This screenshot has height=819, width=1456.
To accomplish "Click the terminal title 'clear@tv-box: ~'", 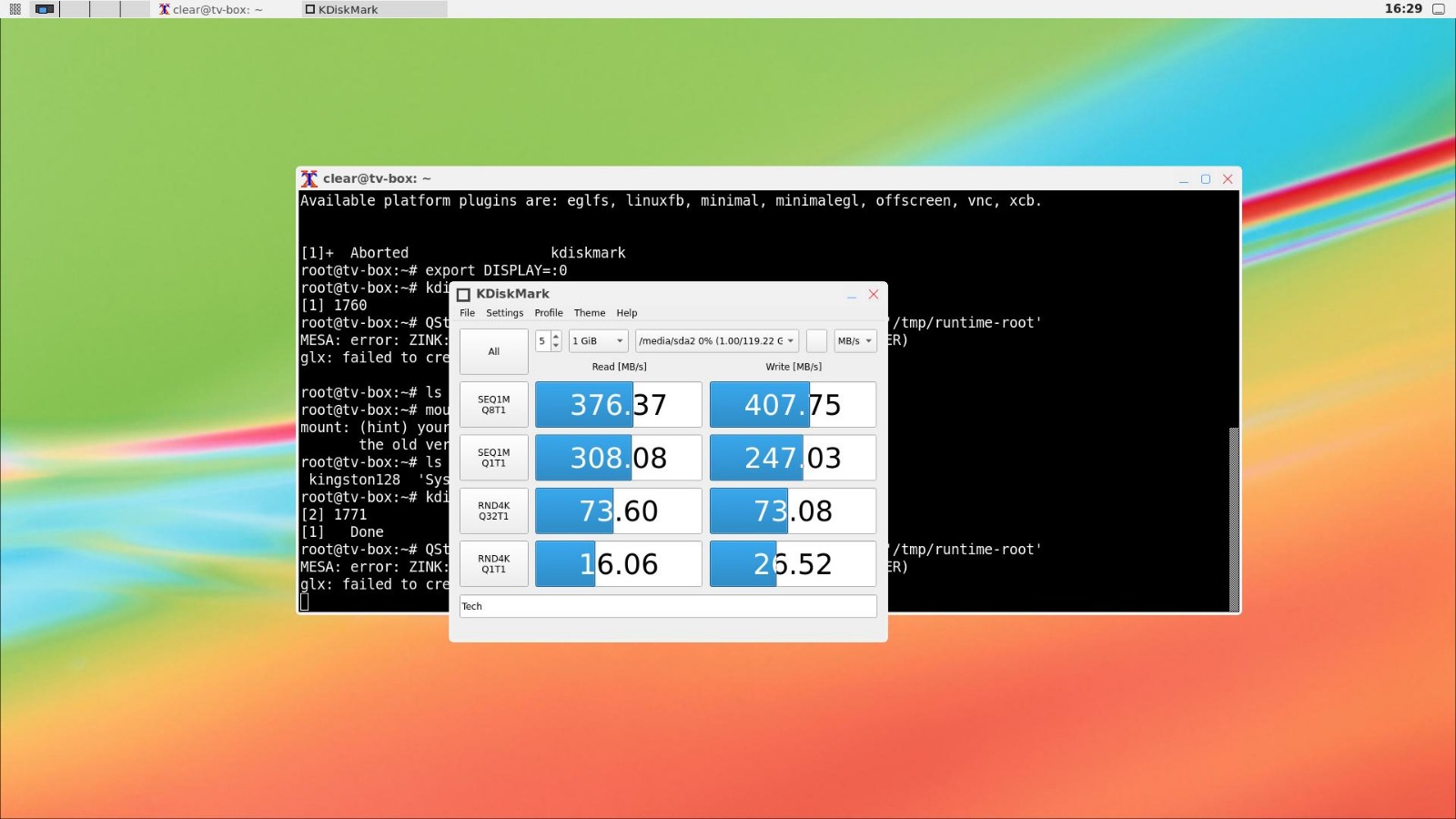I will coord(377,178).
